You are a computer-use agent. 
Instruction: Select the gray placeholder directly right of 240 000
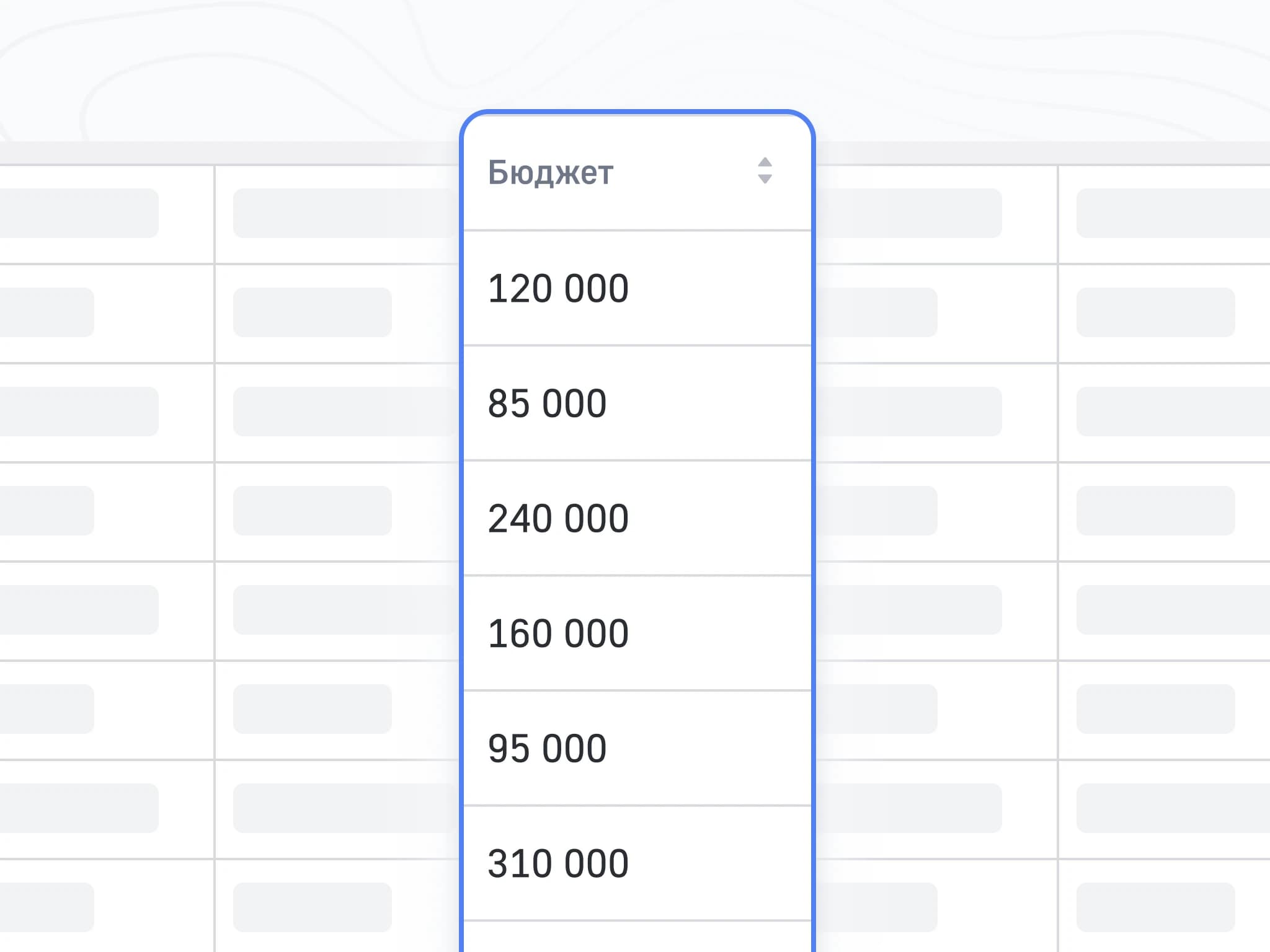click(x=876, y=511)
